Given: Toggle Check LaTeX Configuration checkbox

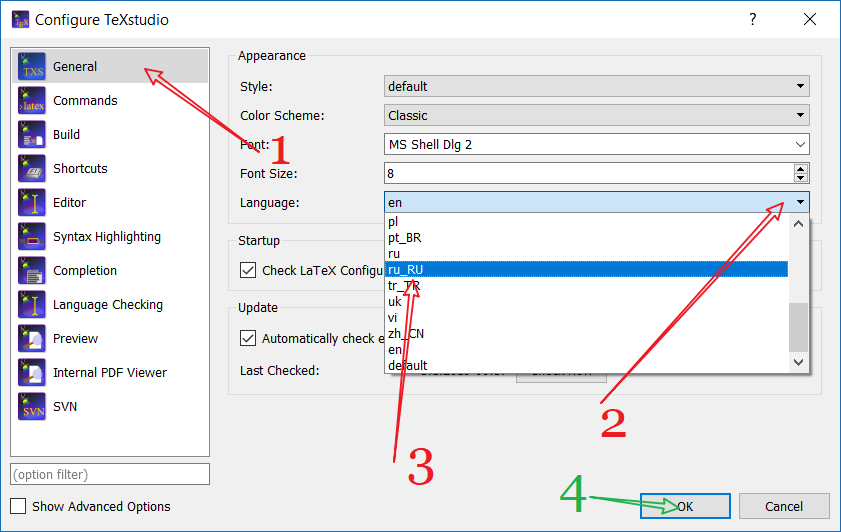Looking at the screenshot, I should coord(248,270).
